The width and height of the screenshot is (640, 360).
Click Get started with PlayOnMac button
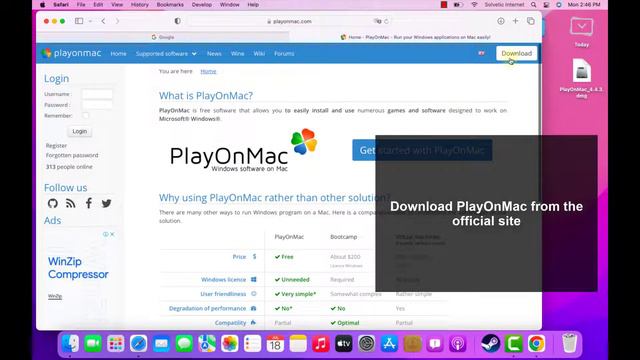[x=422, y=150]
